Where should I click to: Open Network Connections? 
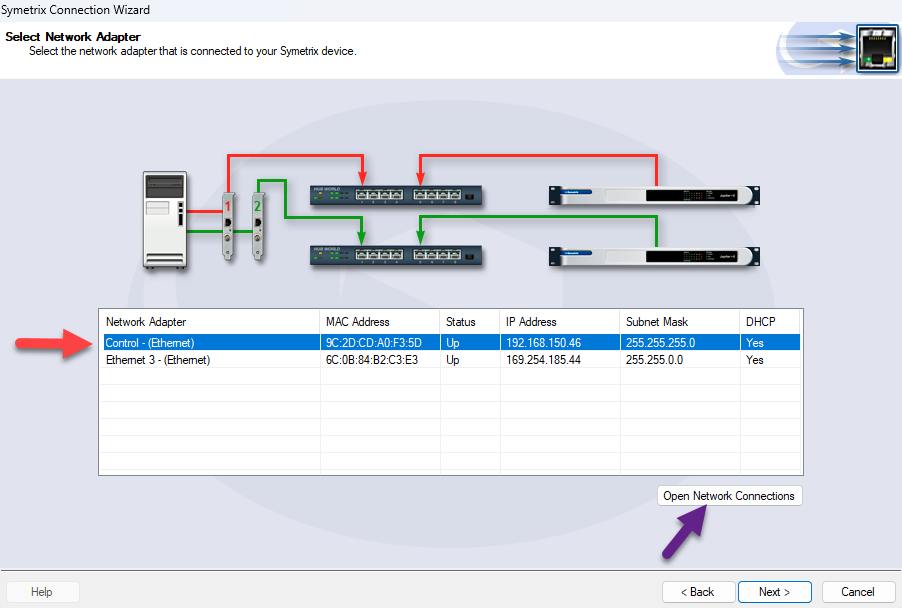[729, 495]
